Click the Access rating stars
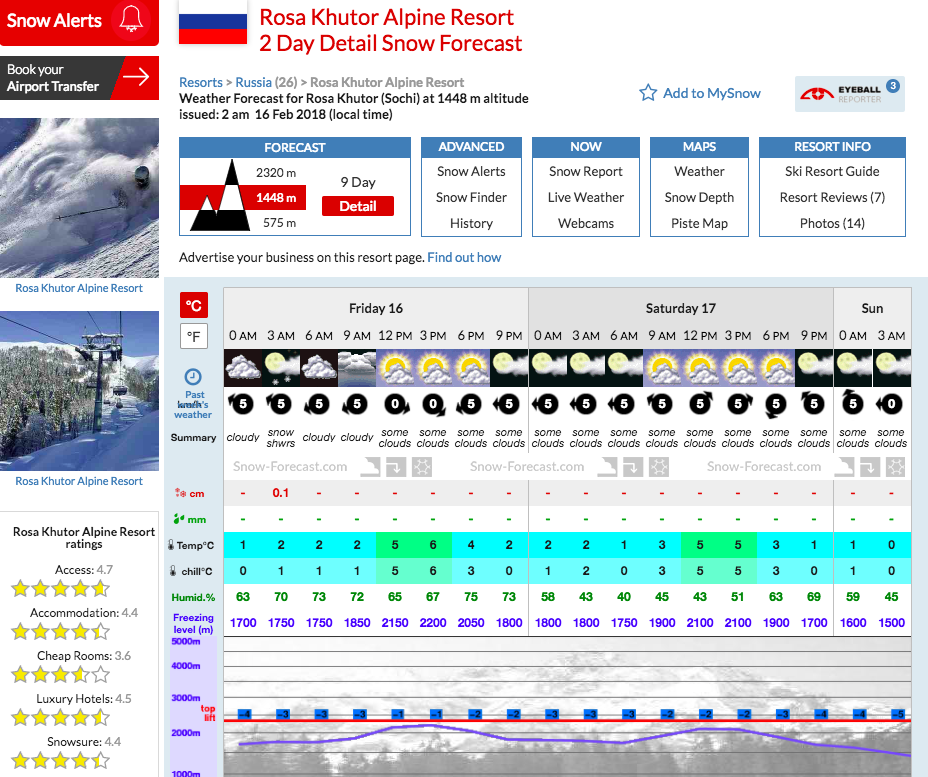This screenshot has height=777, width=928. 60,588
